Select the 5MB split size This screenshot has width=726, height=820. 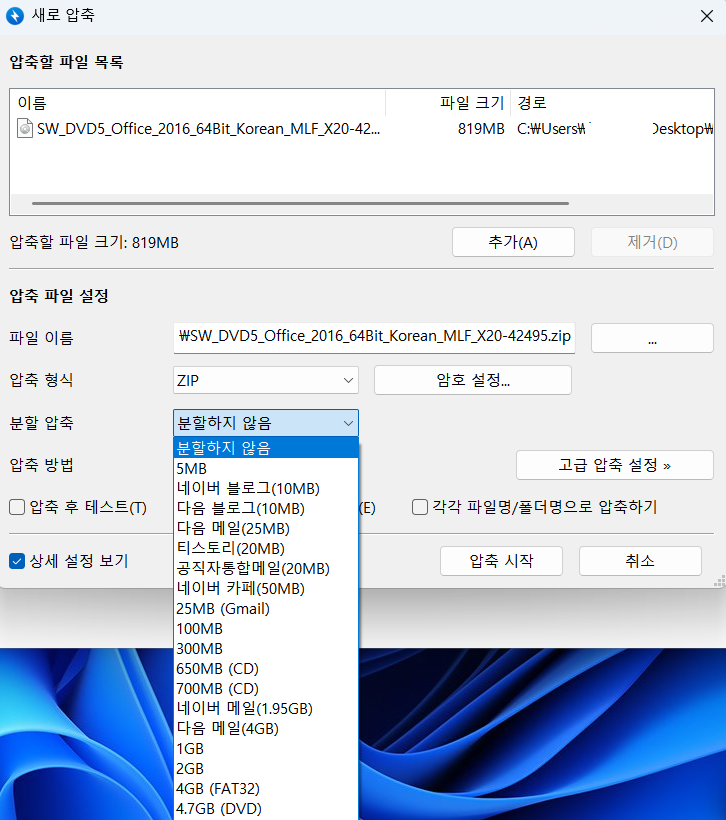266,468
